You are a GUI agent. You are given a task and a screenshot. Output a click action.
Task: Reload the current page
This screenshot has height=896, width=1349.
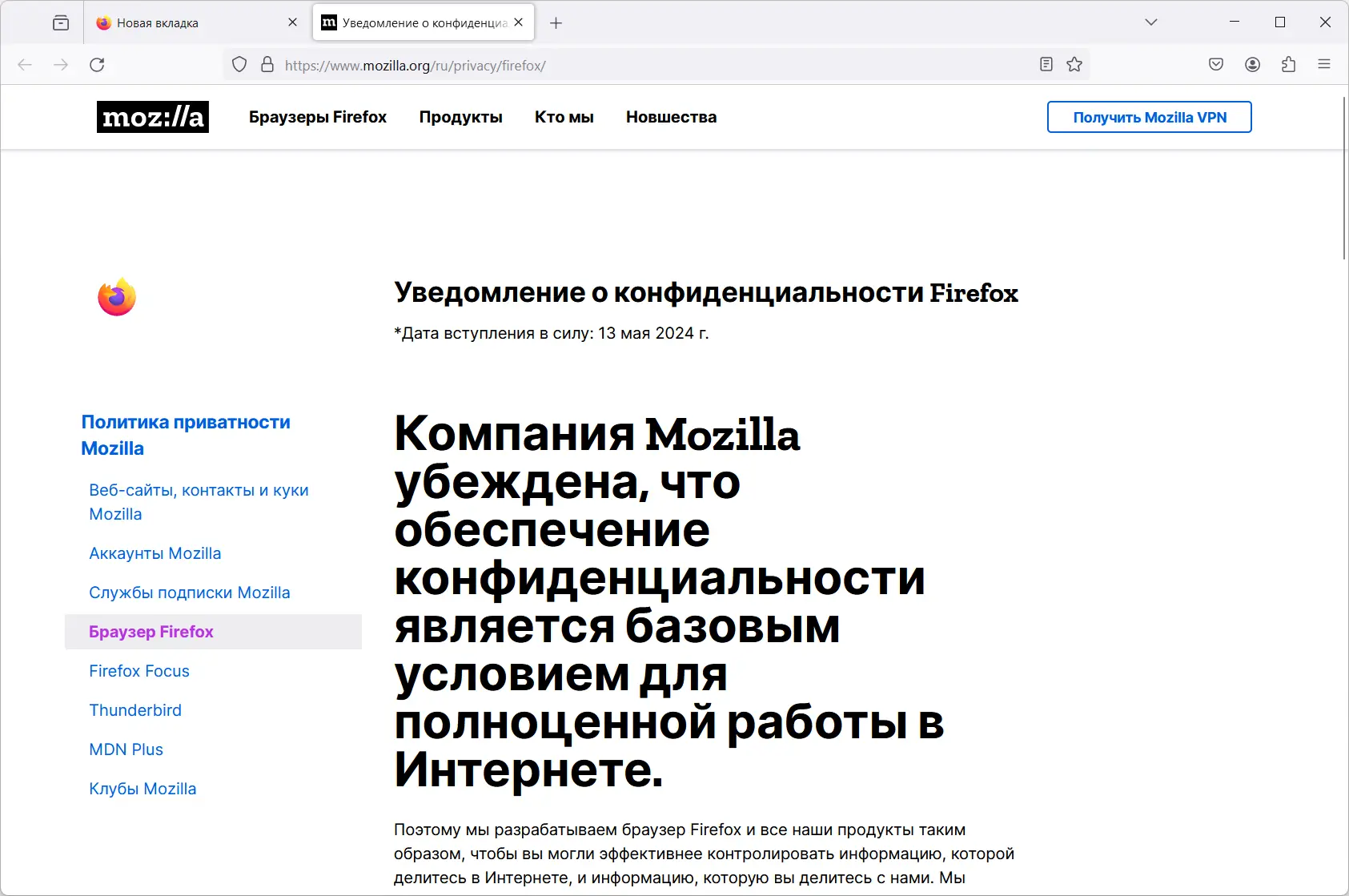tap(98, 64)
